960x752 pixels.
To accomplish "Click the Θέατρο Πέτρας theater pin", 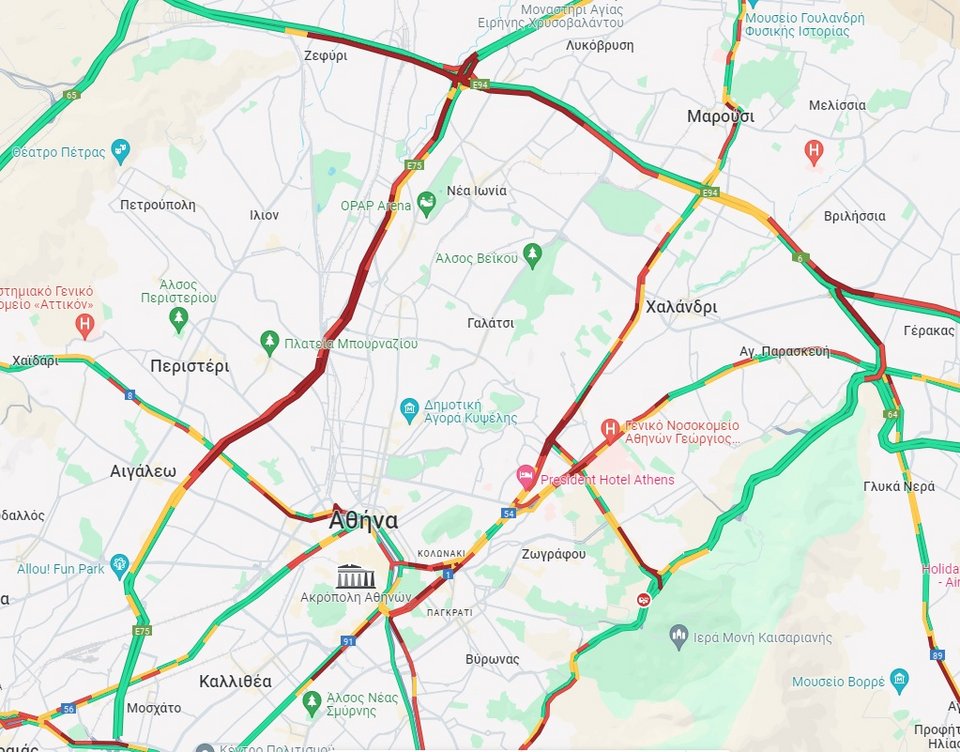I will point(121,151).
